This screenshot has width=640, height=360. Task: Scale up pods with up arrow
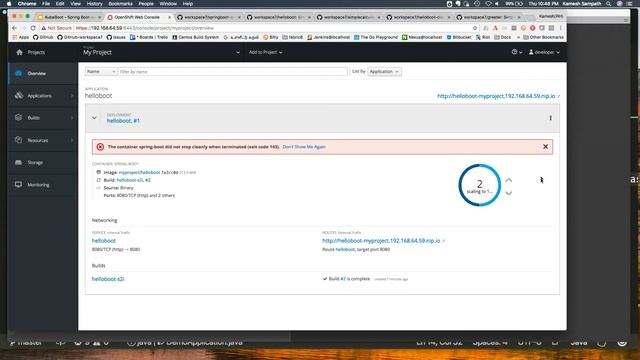coord(509,180)
